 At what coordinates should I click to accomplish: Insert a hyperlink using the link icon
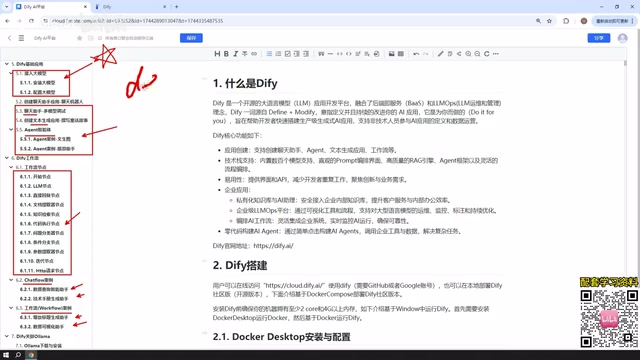tap(254, 54)
